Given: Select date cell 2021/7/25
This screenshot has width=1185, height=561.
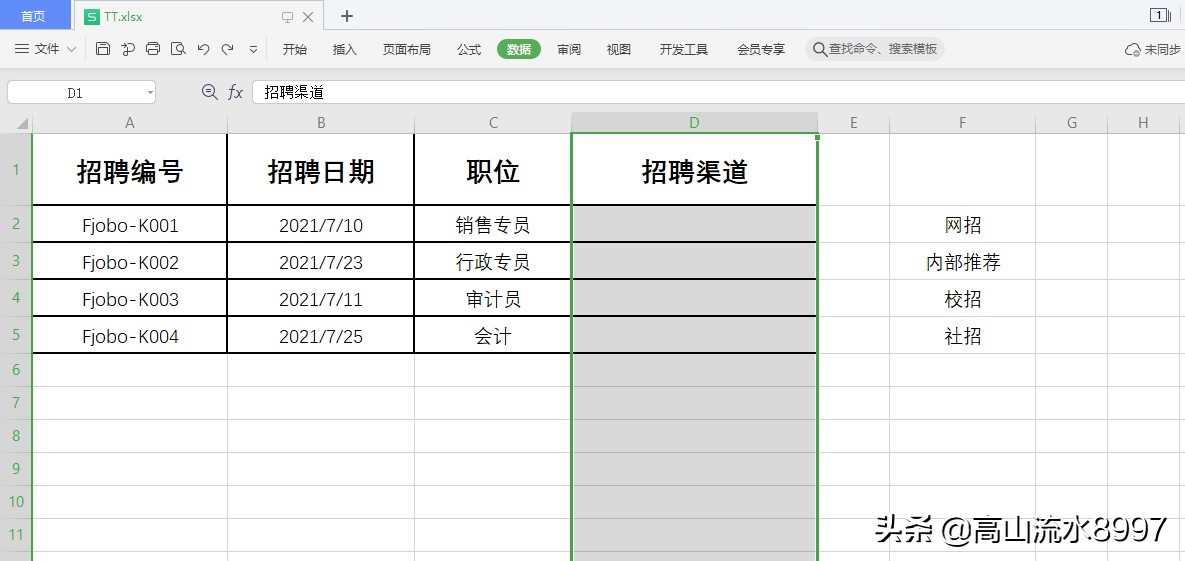Looking at the screenshot, I should (x=320, y=336).
